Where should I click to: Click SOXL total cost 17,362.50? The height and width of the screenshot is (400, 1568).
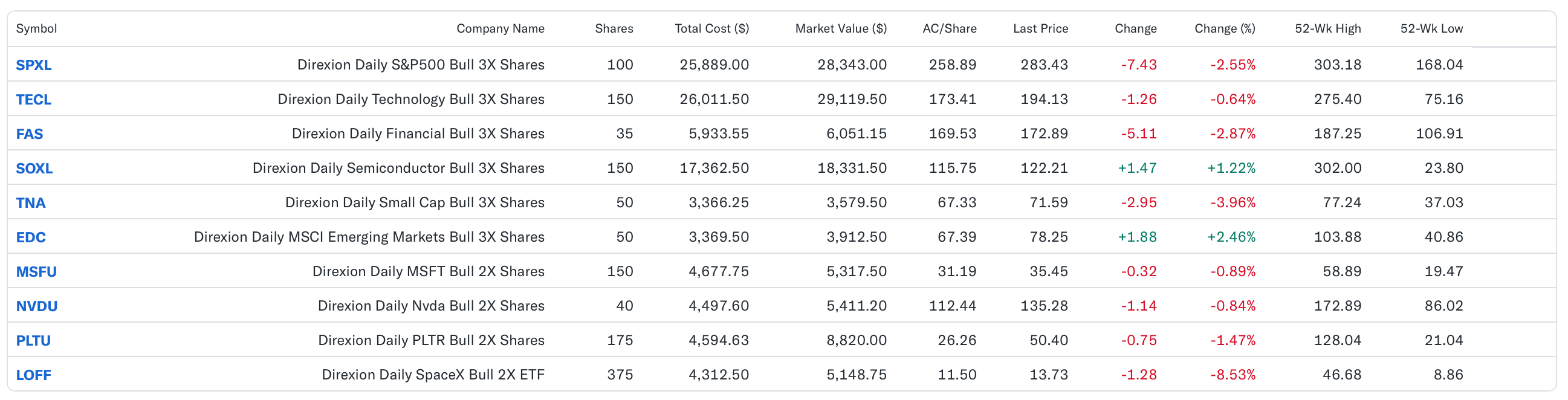pyautogui.click(x=714, y=168)
